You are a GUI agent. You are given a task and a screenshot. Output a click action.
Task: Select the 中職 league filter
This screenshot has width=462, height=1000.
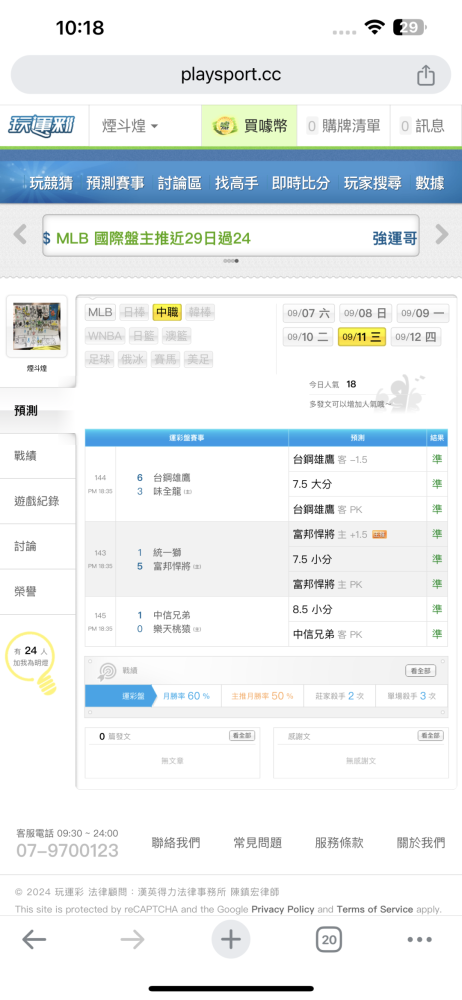click(x=167, y=312)
